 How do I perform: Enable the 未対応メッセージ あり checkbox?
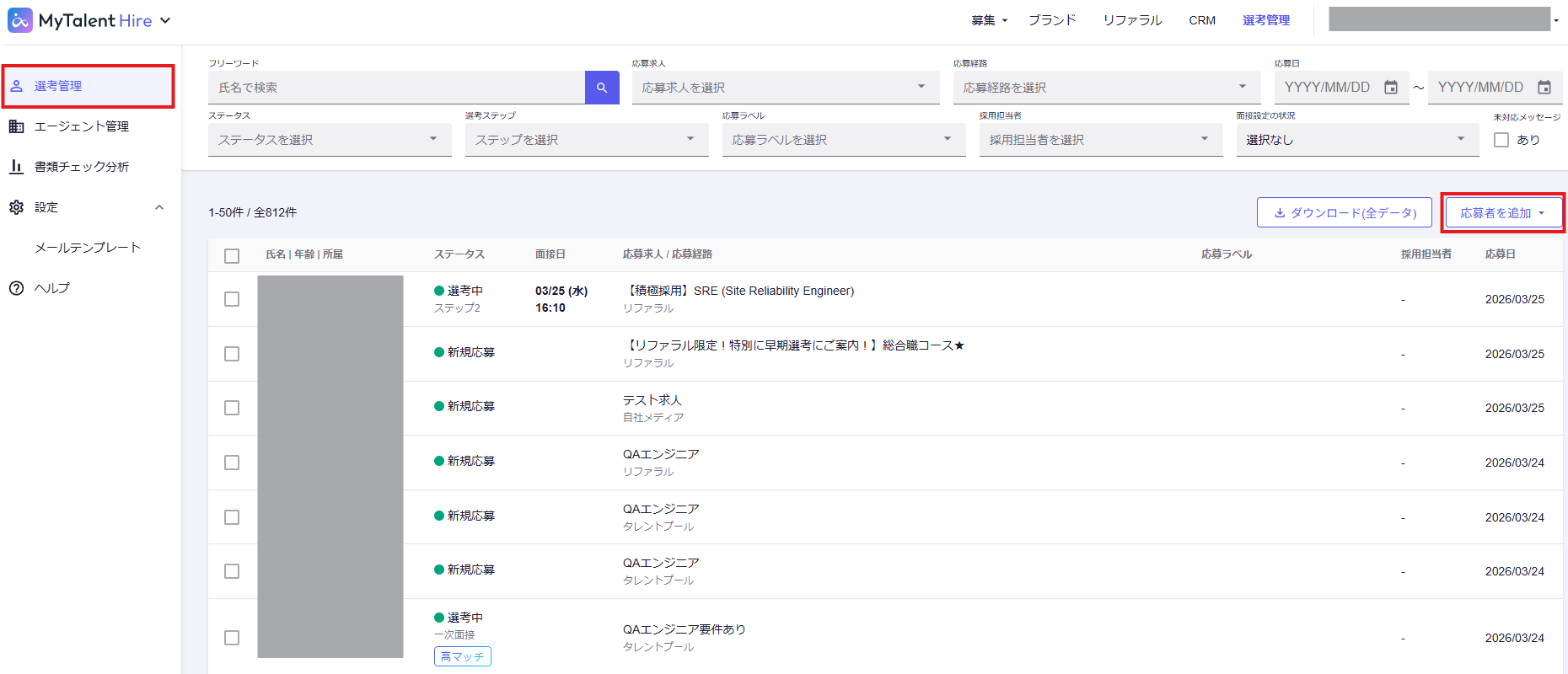1501,140
